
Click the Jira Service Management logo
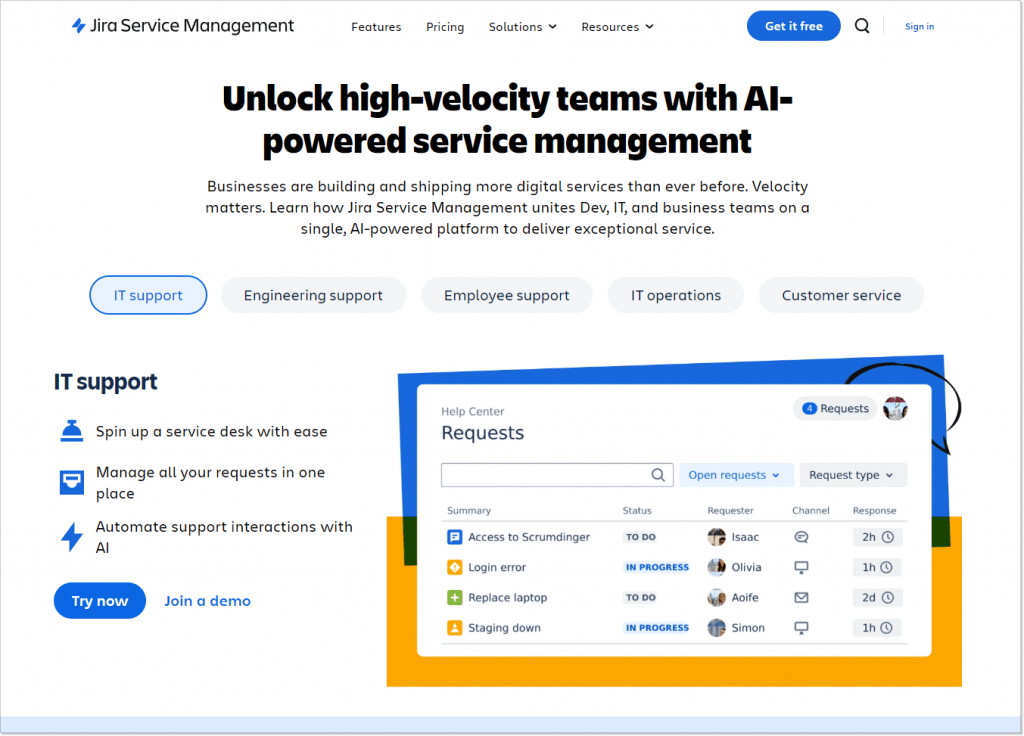182,26
